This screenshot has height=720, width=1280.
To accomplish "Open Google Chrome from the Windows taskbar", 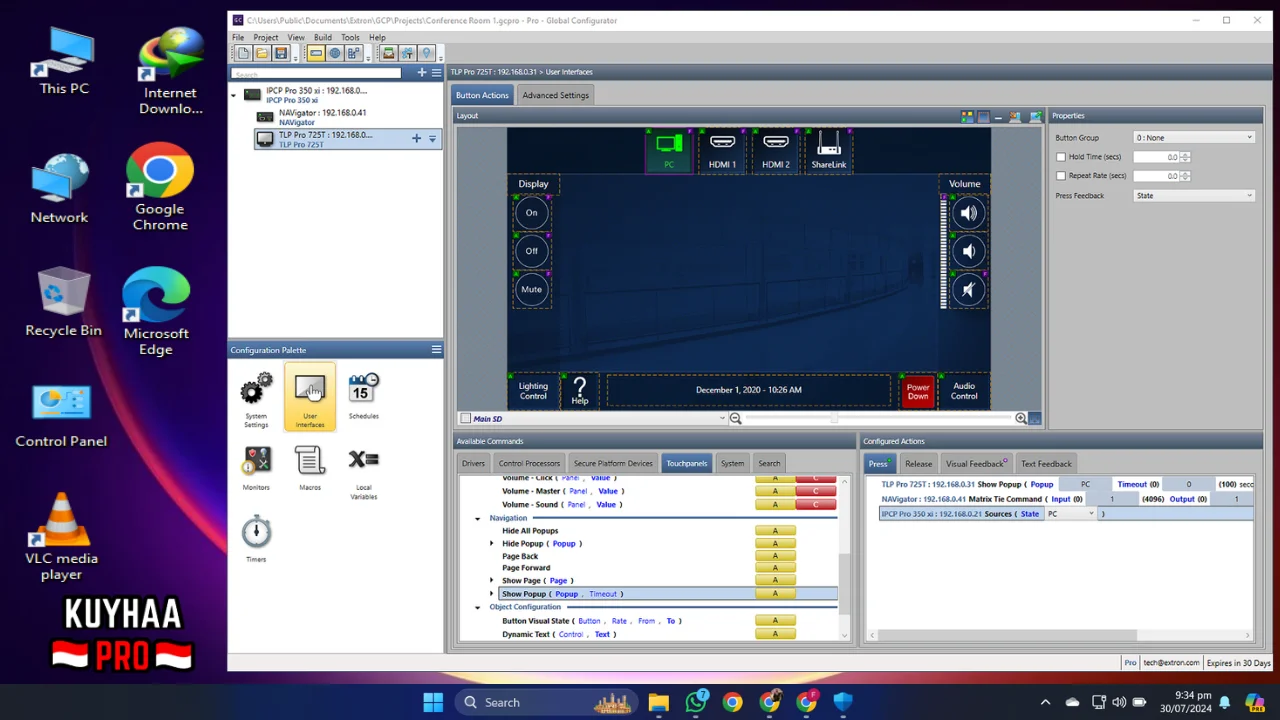I will (733, 703).
